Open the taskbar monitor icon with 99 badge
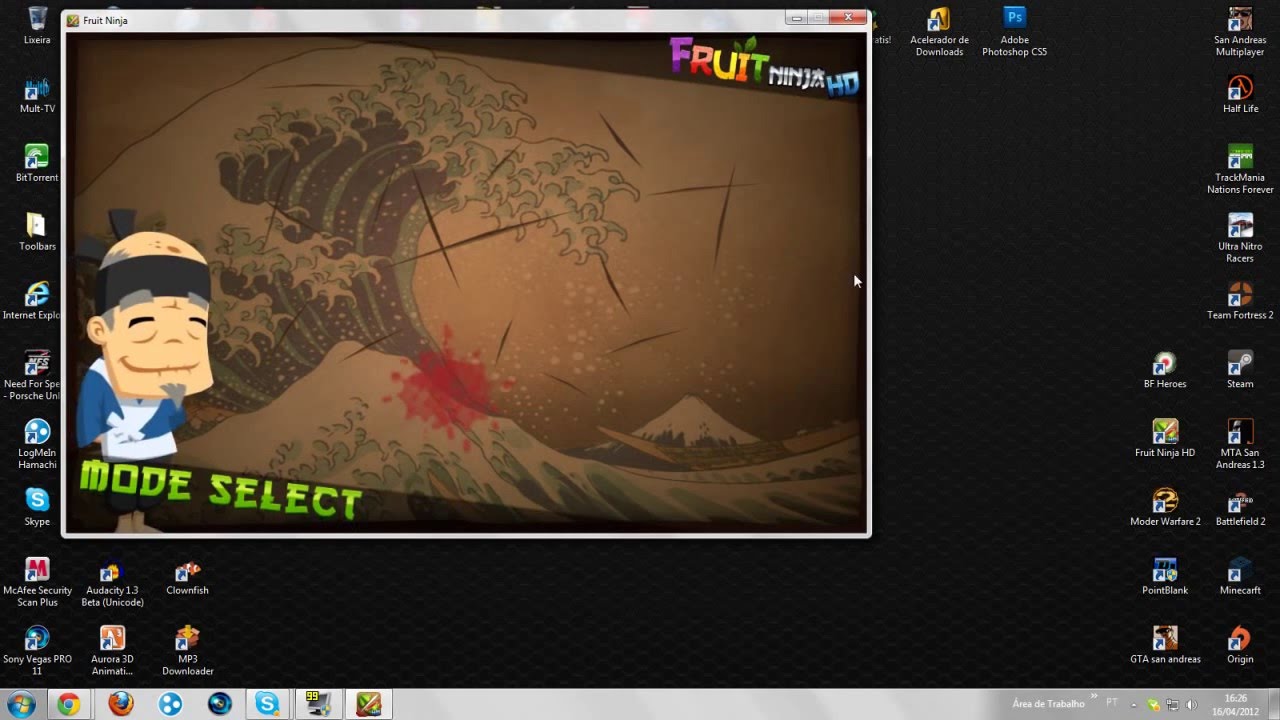The width and height of the screenshot is (1280, 720). coord(318,705)
